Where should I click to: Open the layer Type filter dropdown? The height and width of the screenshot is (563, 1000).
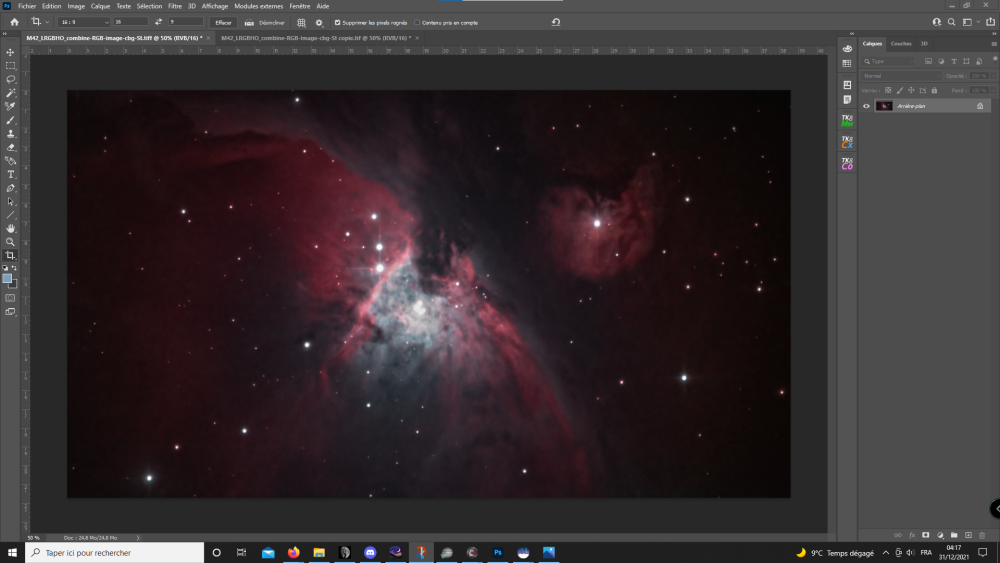(x=888, y=61)
